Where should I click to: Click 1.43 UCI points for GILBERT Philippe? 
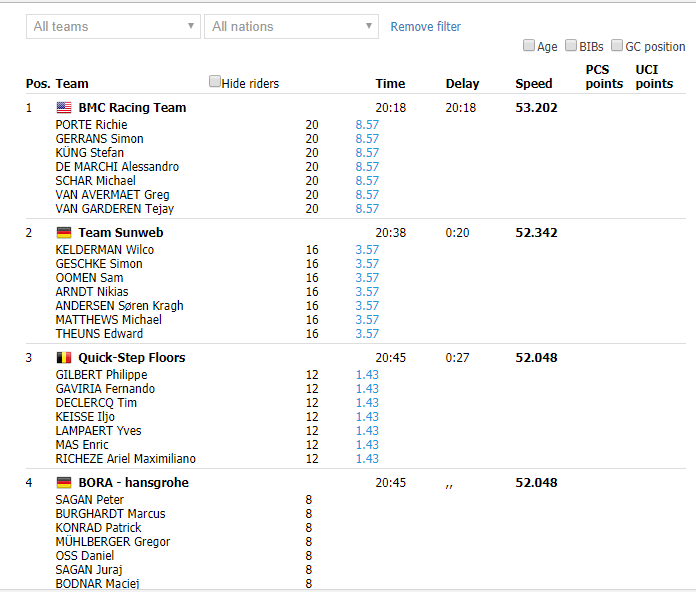(367, 375)
